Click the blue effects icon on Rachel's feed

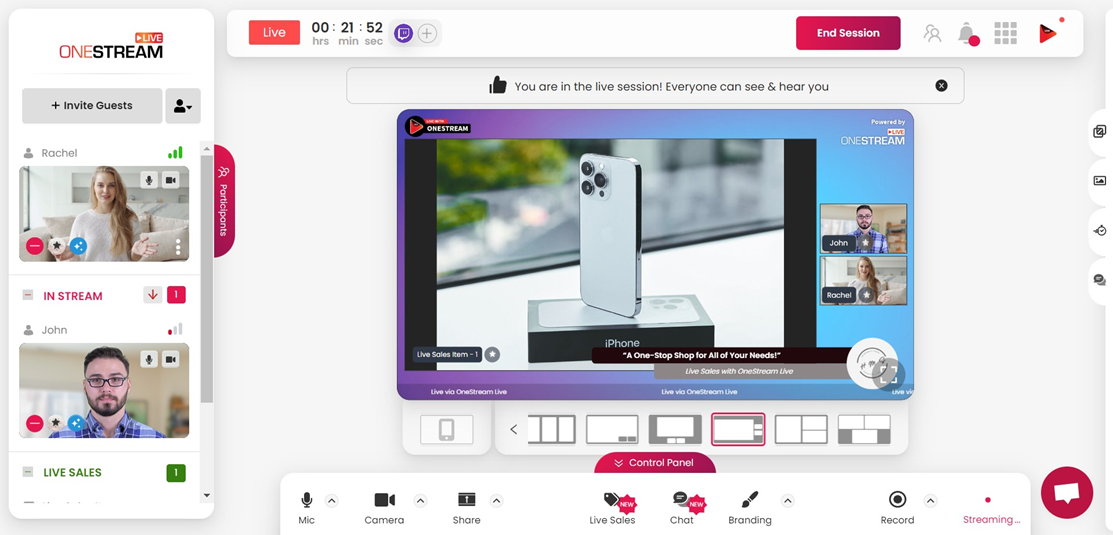(x=78, y=246)
